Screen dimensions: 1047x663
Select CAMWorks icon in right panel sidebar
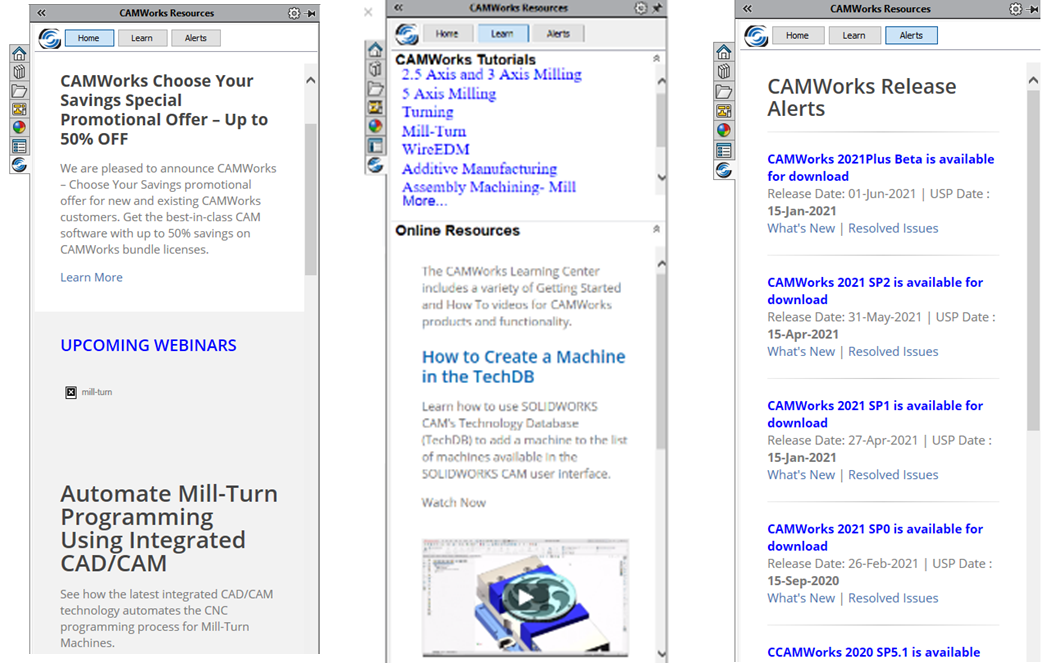point(724,170)
